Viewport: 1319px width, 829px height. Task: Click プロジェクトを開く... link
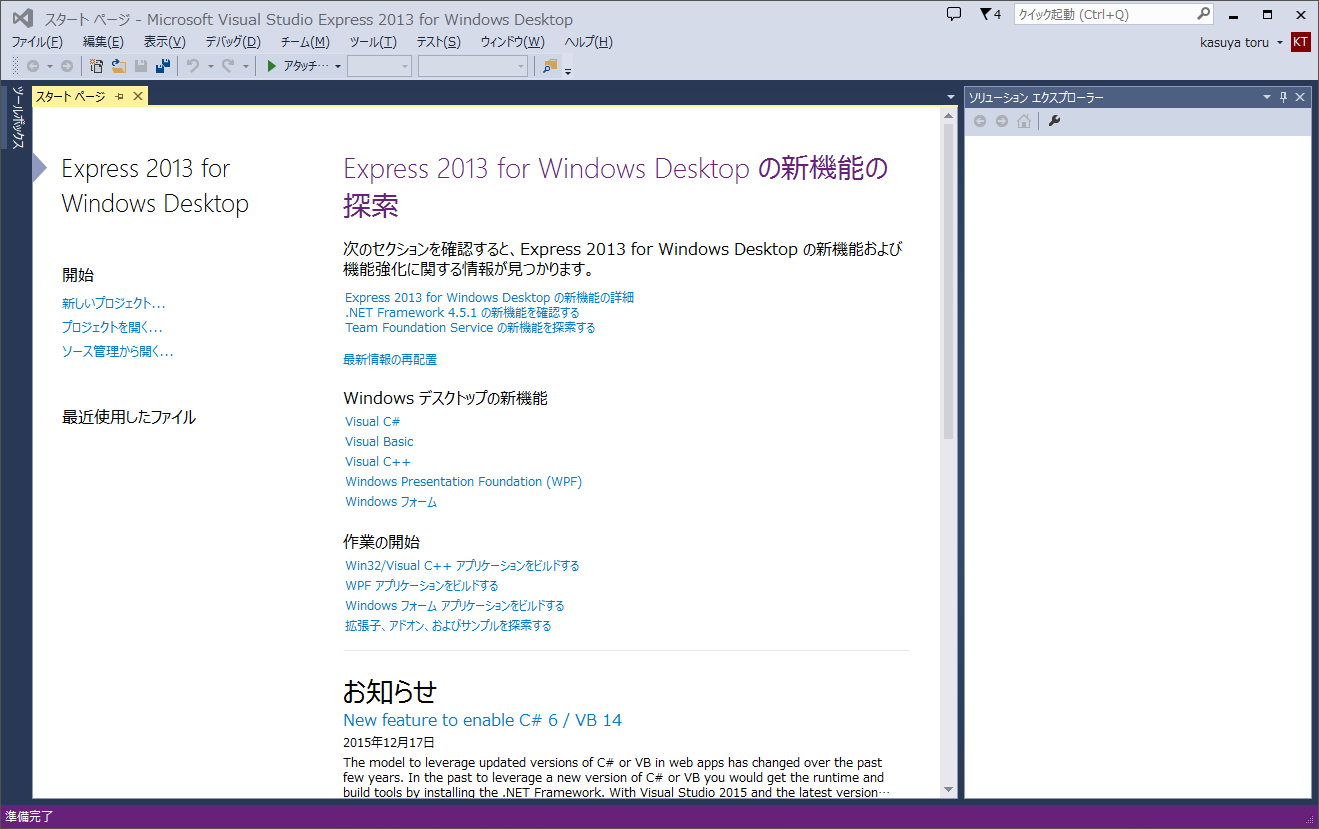click(112, 327)
